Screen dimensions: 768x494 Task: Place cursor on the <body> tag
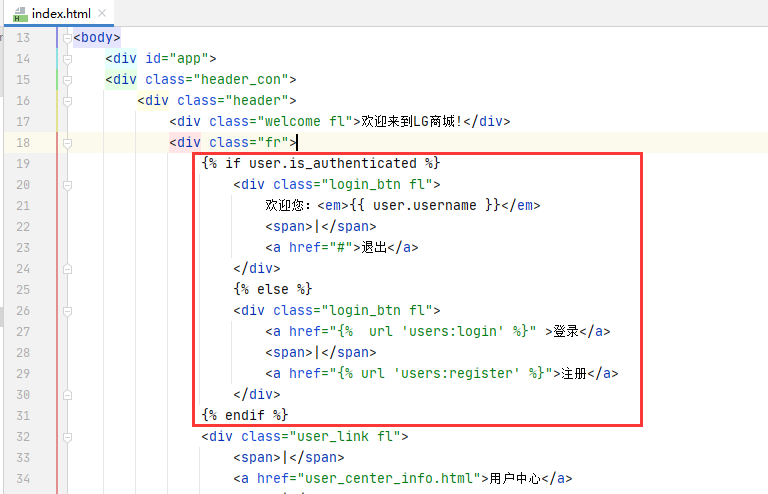pyautogui.click(x=96, y=38)
